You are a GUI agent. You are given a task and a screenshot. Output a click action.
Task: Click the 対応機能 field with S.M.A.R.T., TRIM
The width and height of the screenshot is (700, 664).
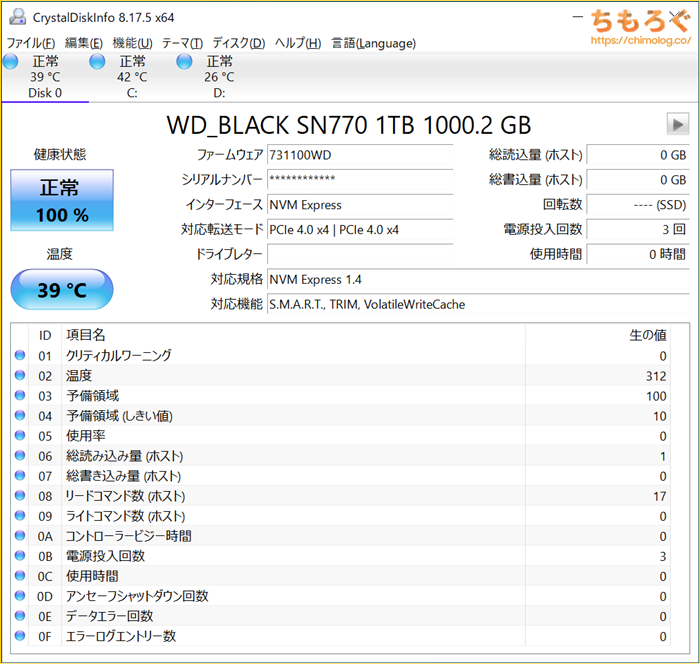478,305
